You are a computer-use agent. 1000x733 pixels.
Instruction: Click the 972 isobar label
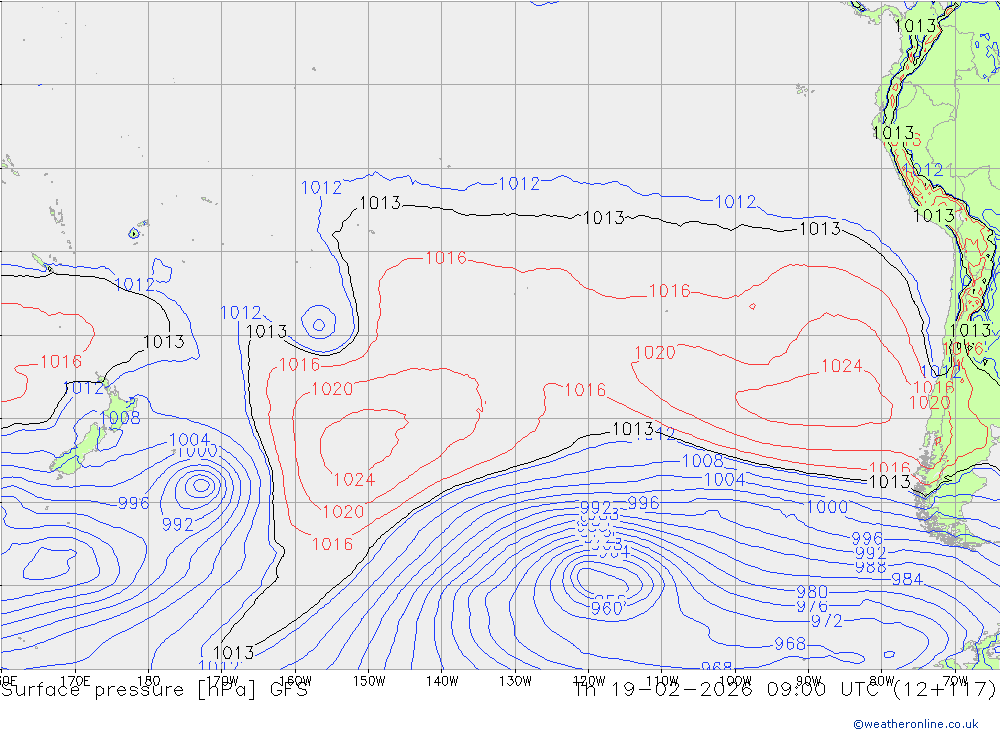pyautogui.click(x=827, y=621)
